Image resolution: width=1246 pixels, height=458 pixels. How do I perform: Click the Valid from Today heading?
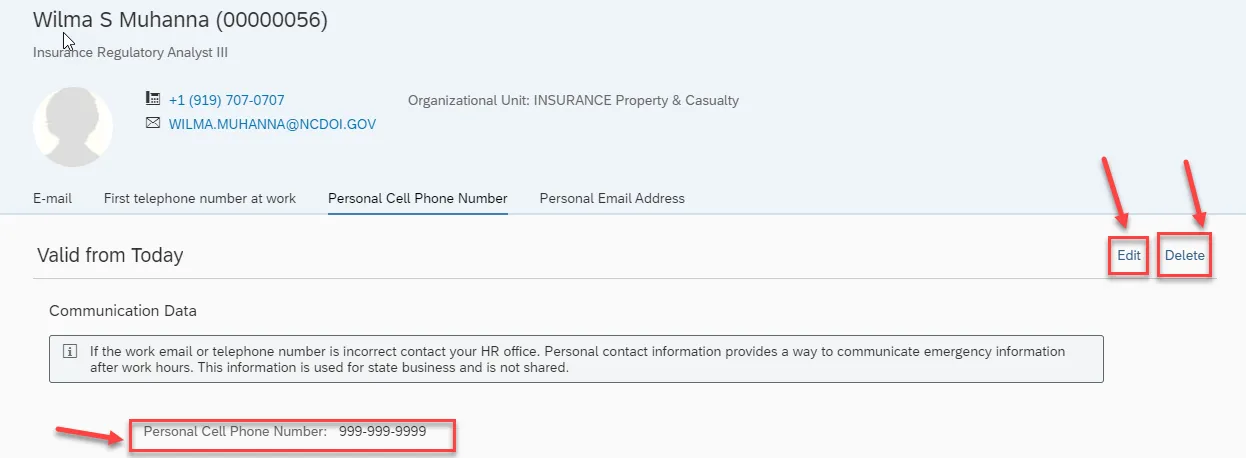tap(110, 255)
